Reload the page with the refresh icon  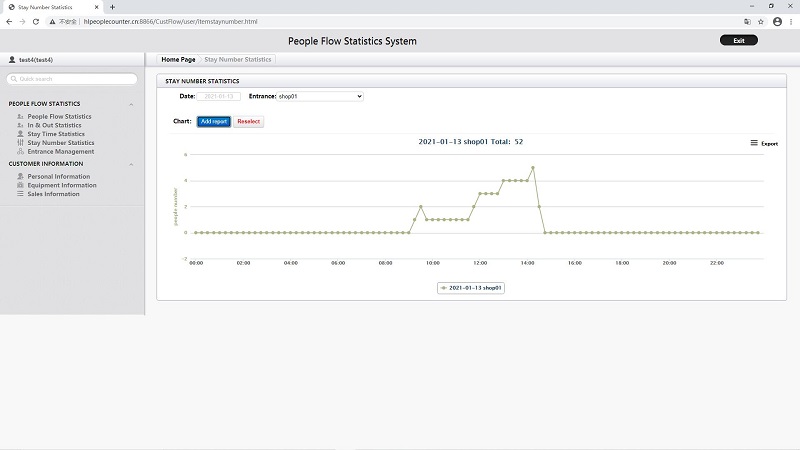click(36, 21)
